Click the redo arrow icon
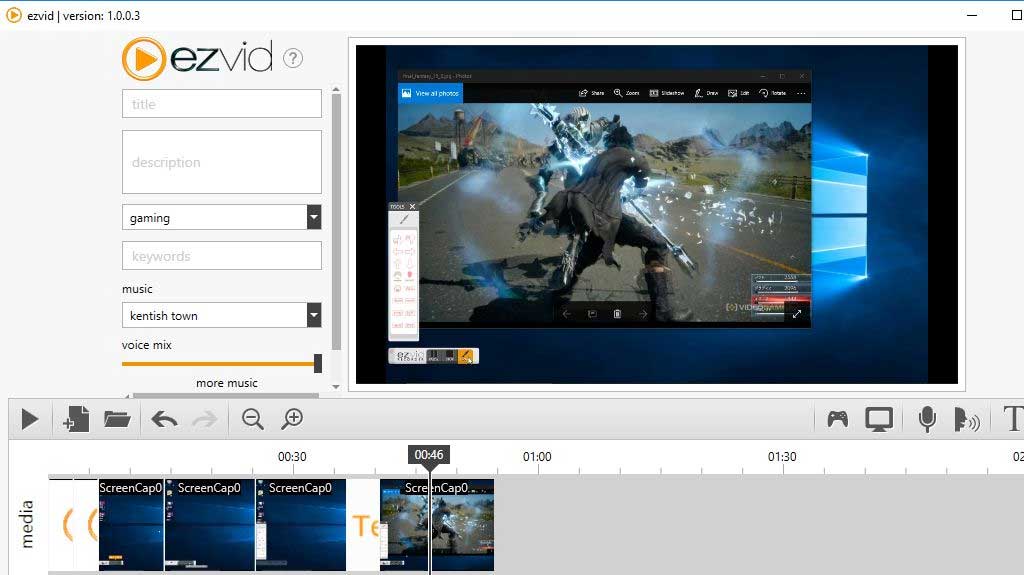The height and width of the screenshot is (575, 1024). 204,419
